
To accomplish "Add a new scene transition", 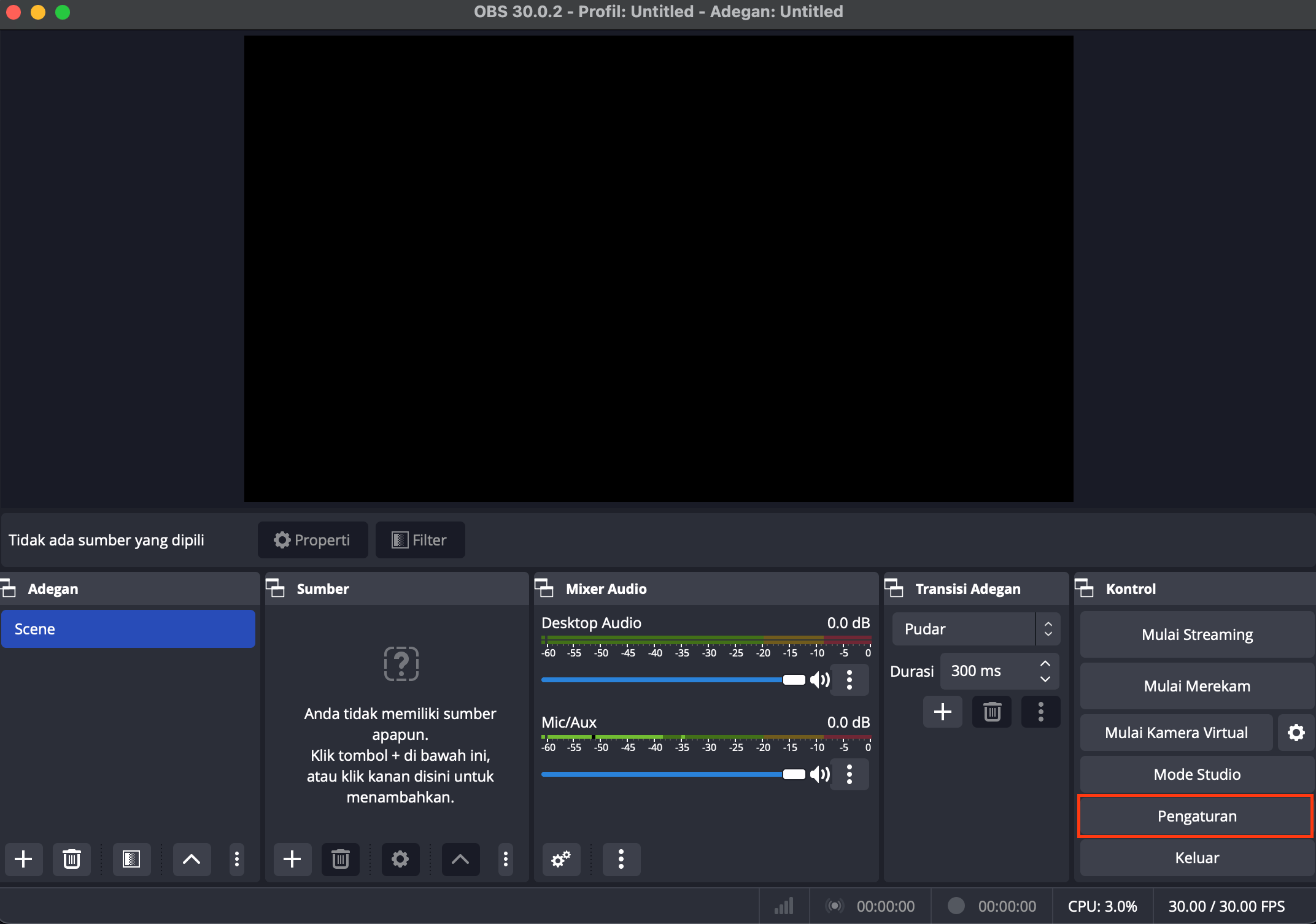I will click(942, 712).
